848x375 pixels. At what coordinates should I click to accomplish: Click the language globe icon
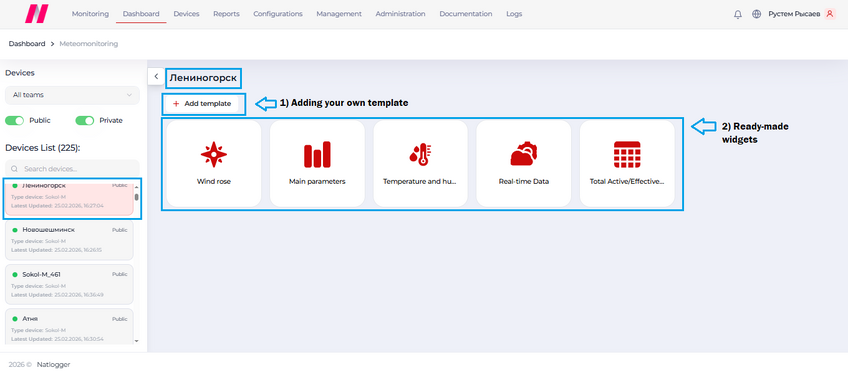click(757, 15)
